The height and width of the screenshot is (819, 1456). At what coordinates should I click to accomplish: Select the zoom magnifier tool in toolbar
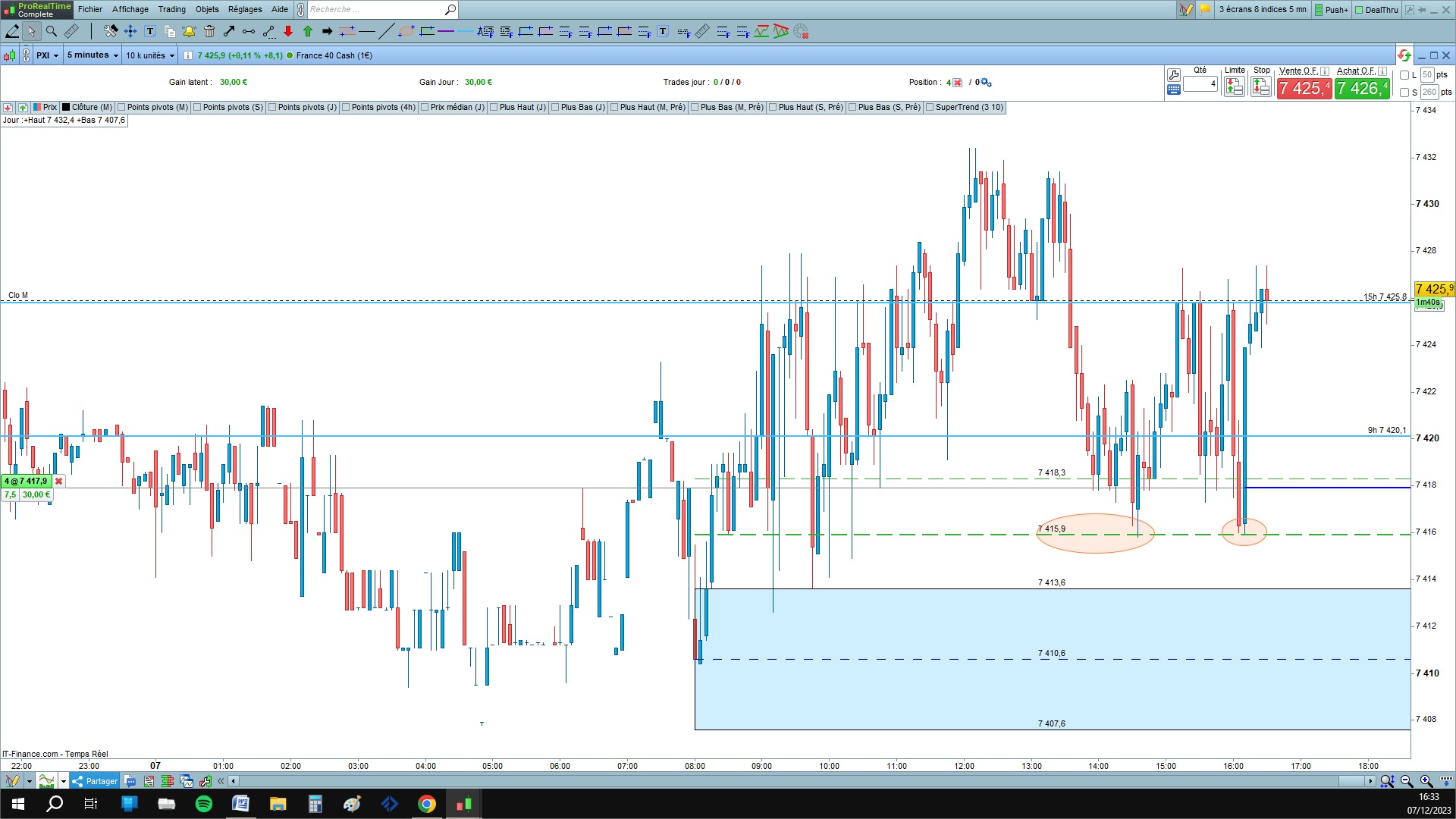(x=52, y=31)
